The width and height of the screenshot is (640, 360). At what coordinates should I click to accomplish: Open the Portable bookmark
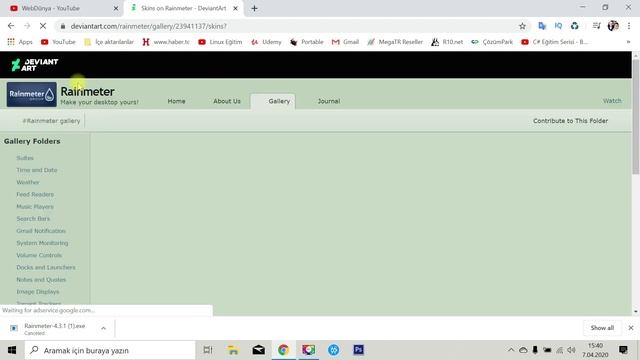pos(307,42)
